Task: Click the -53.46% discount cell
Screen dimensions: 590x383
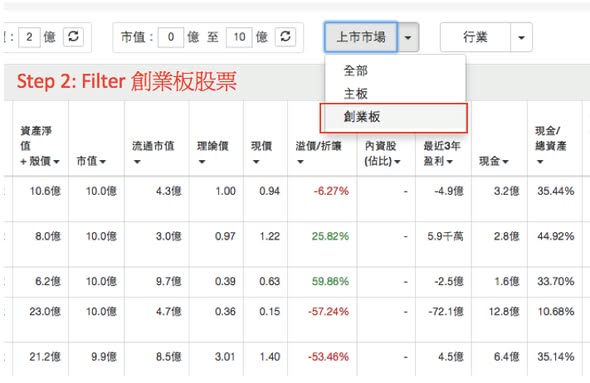Action: [328, 357]
